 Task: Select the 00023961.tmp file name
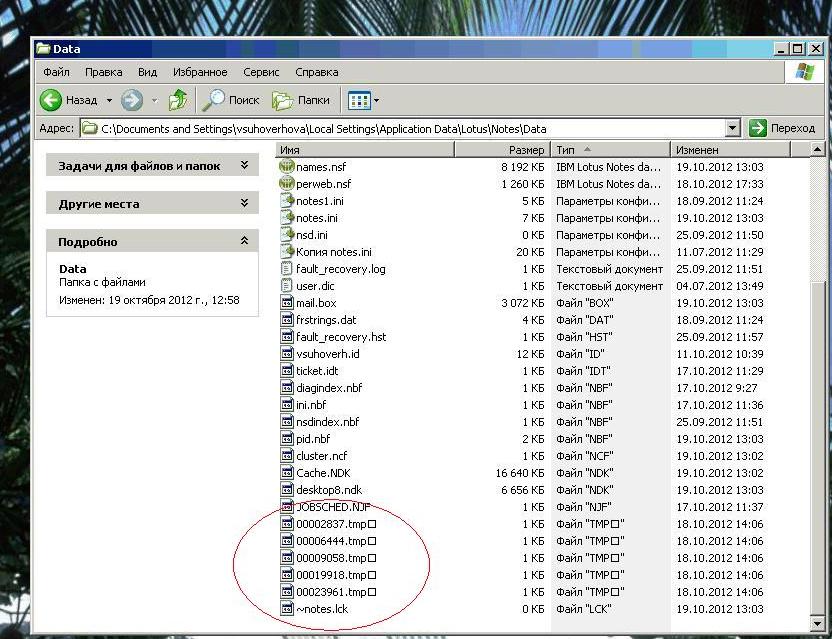tap(336, 592)
